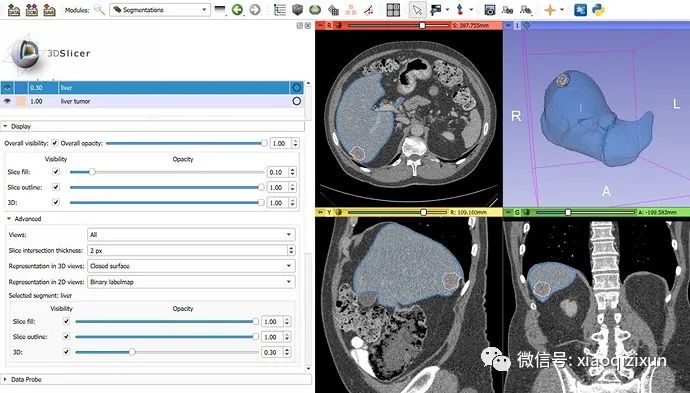
Task: Open the Data module hierarchy icon
Action: (x=280, y=10)
